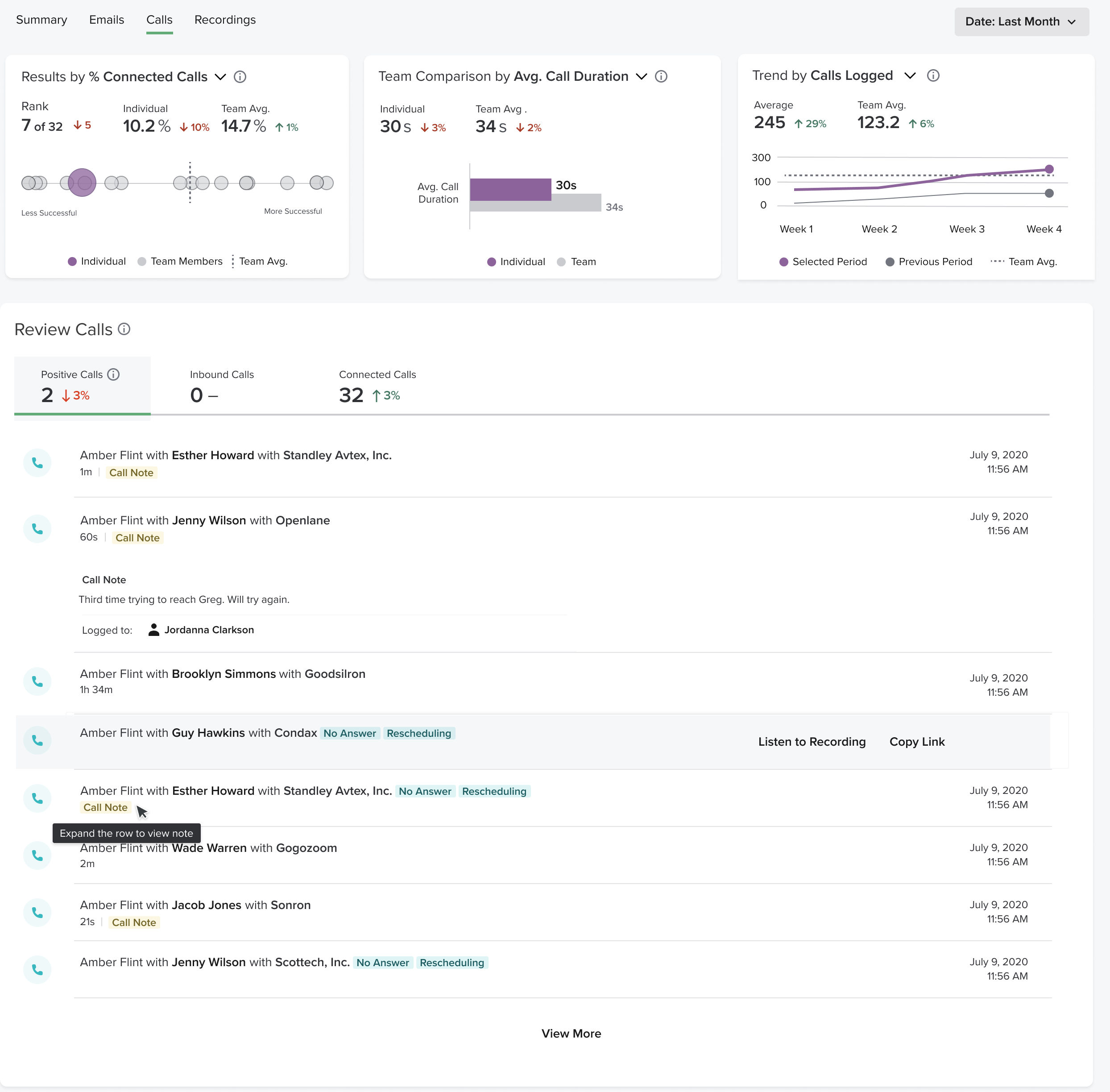Click phone icon on Jacob Jones call row
1110x1092 pixels.
click(37, 913)
